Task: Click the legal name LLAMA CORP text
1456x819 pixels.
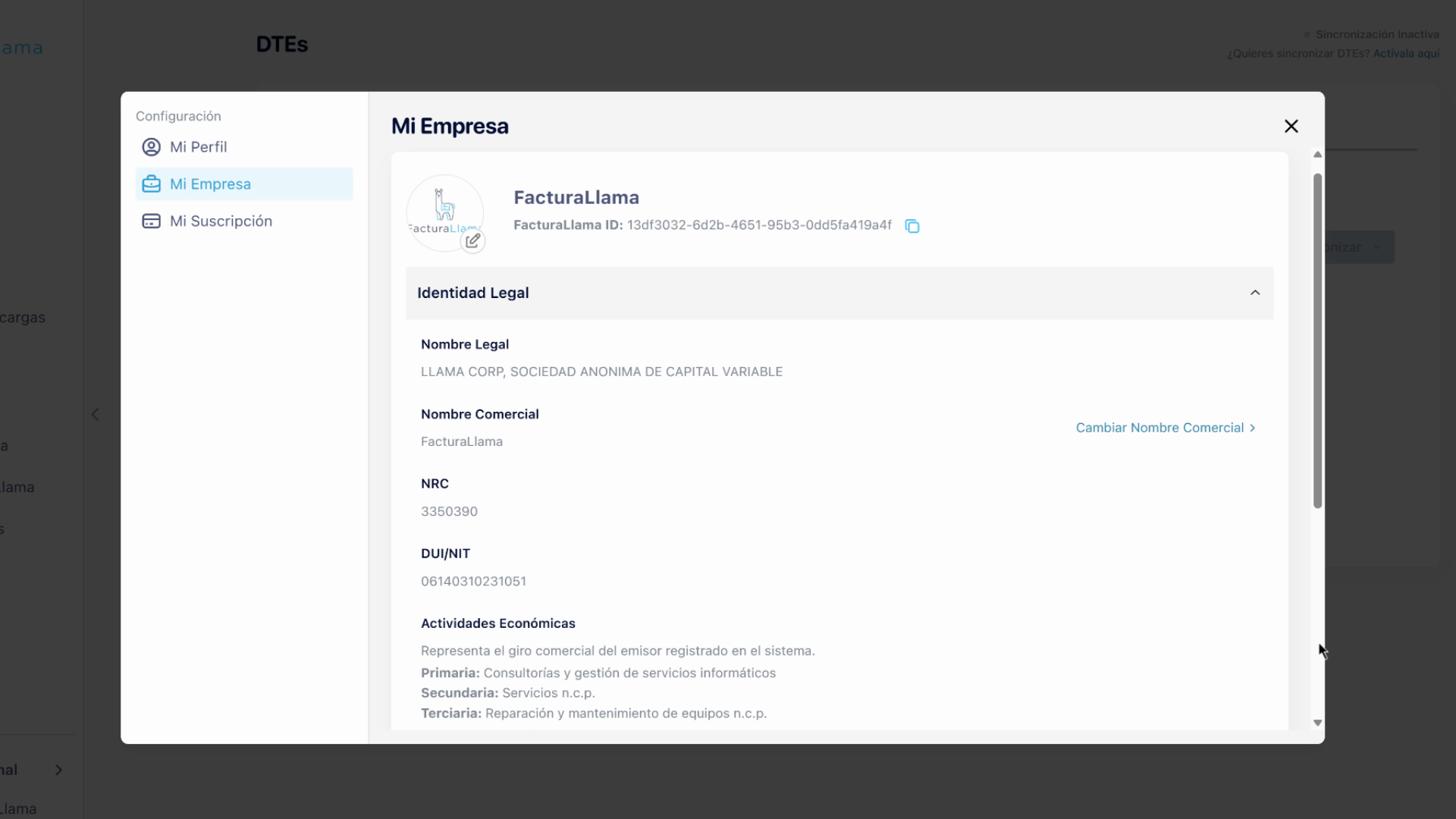Action: coord(601,372)
